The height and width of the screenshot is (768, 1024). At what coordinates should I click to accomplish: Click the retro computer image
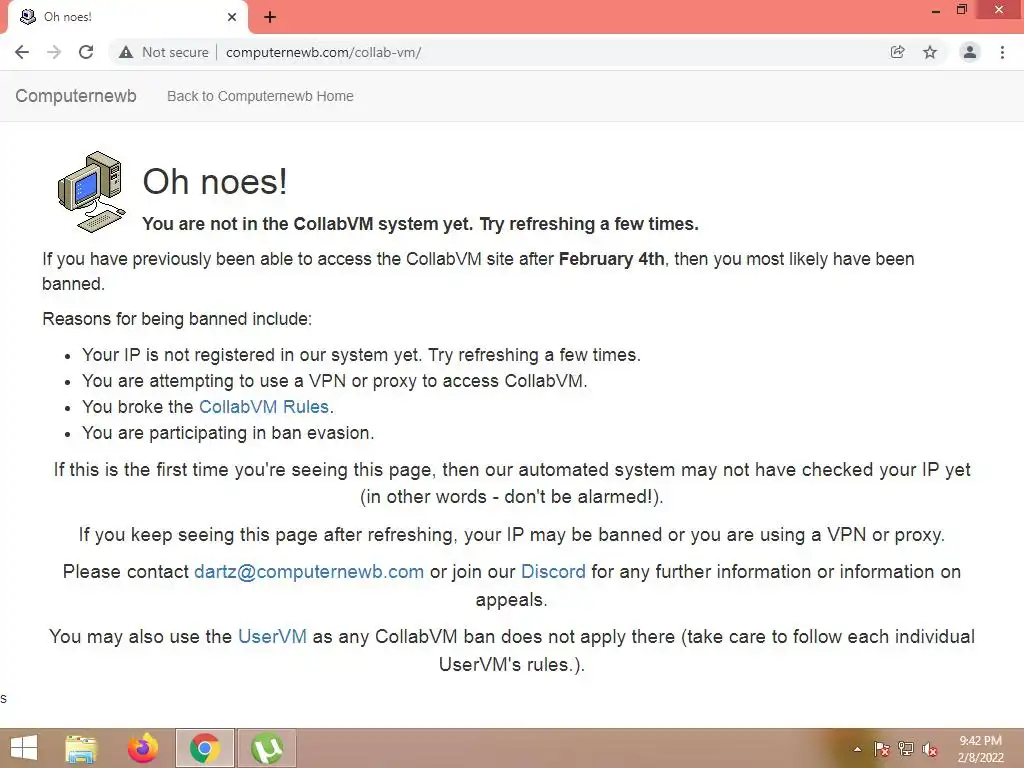click(x=91, y=191)
